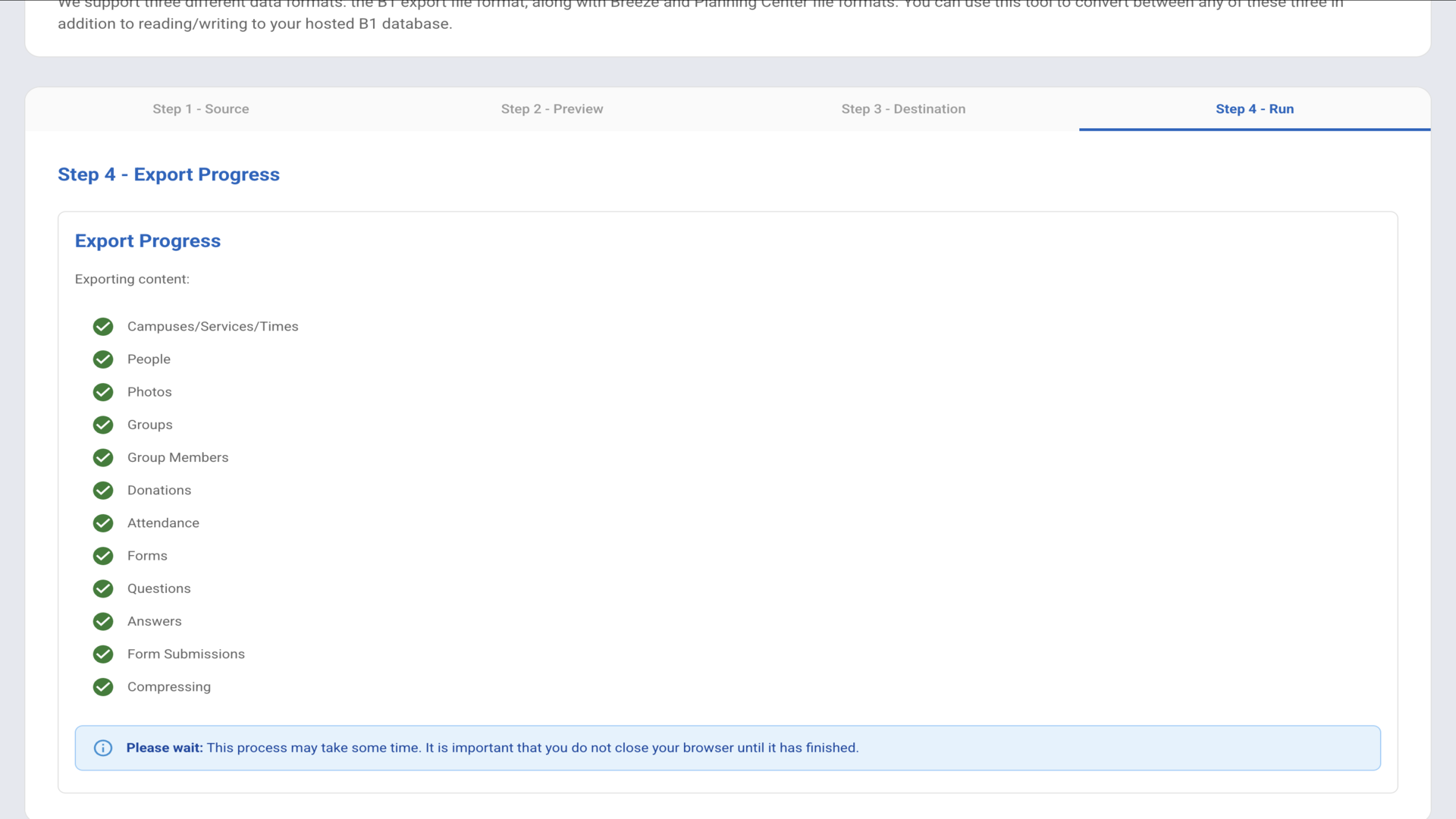Screen dimensions: 1456x819
Task: Click the checkmark icon beside Questions
Action: coord(103,589)
